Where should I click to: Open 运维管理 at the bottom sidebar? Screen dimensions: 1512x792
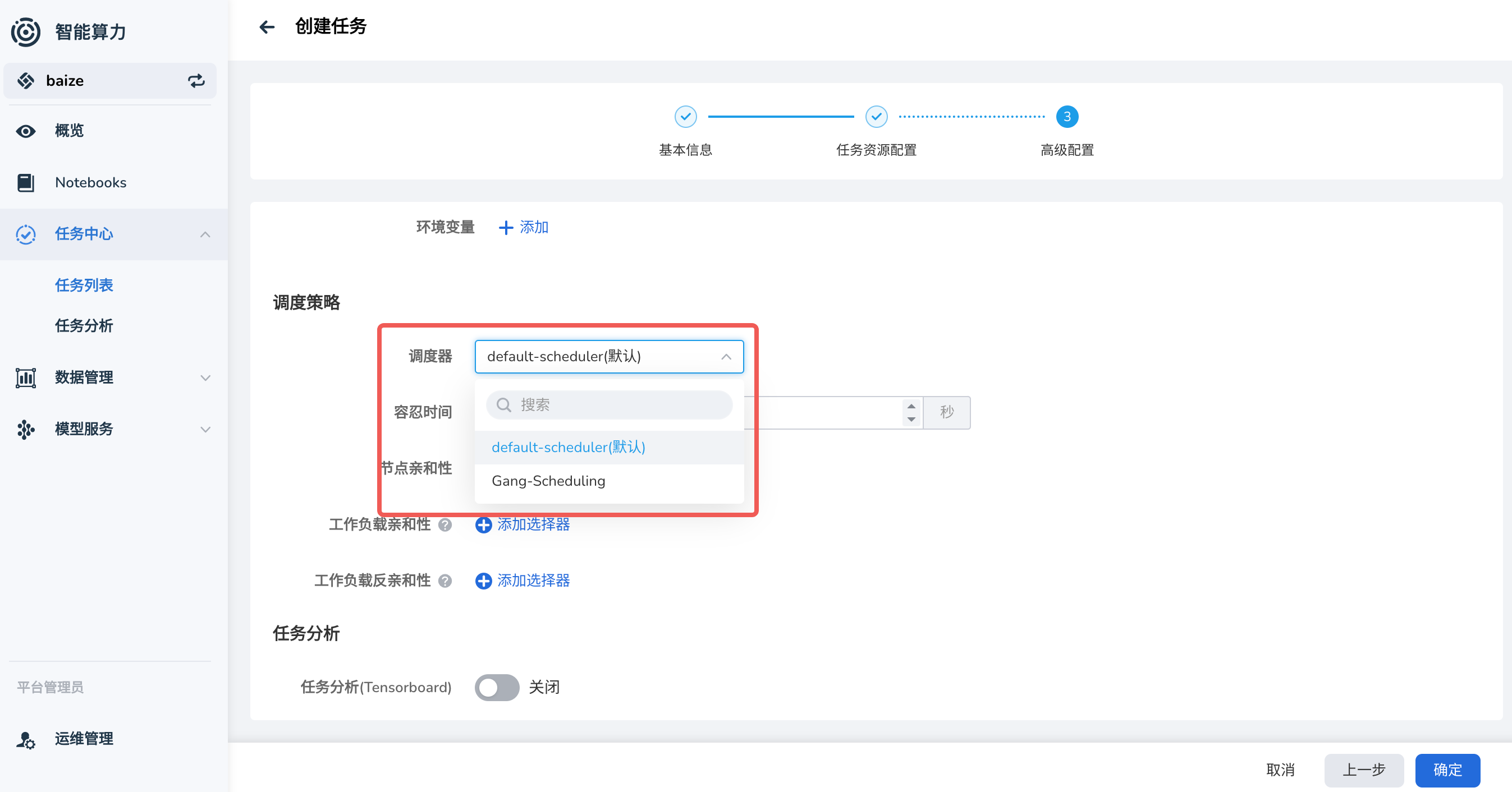[x=84, y=739]
